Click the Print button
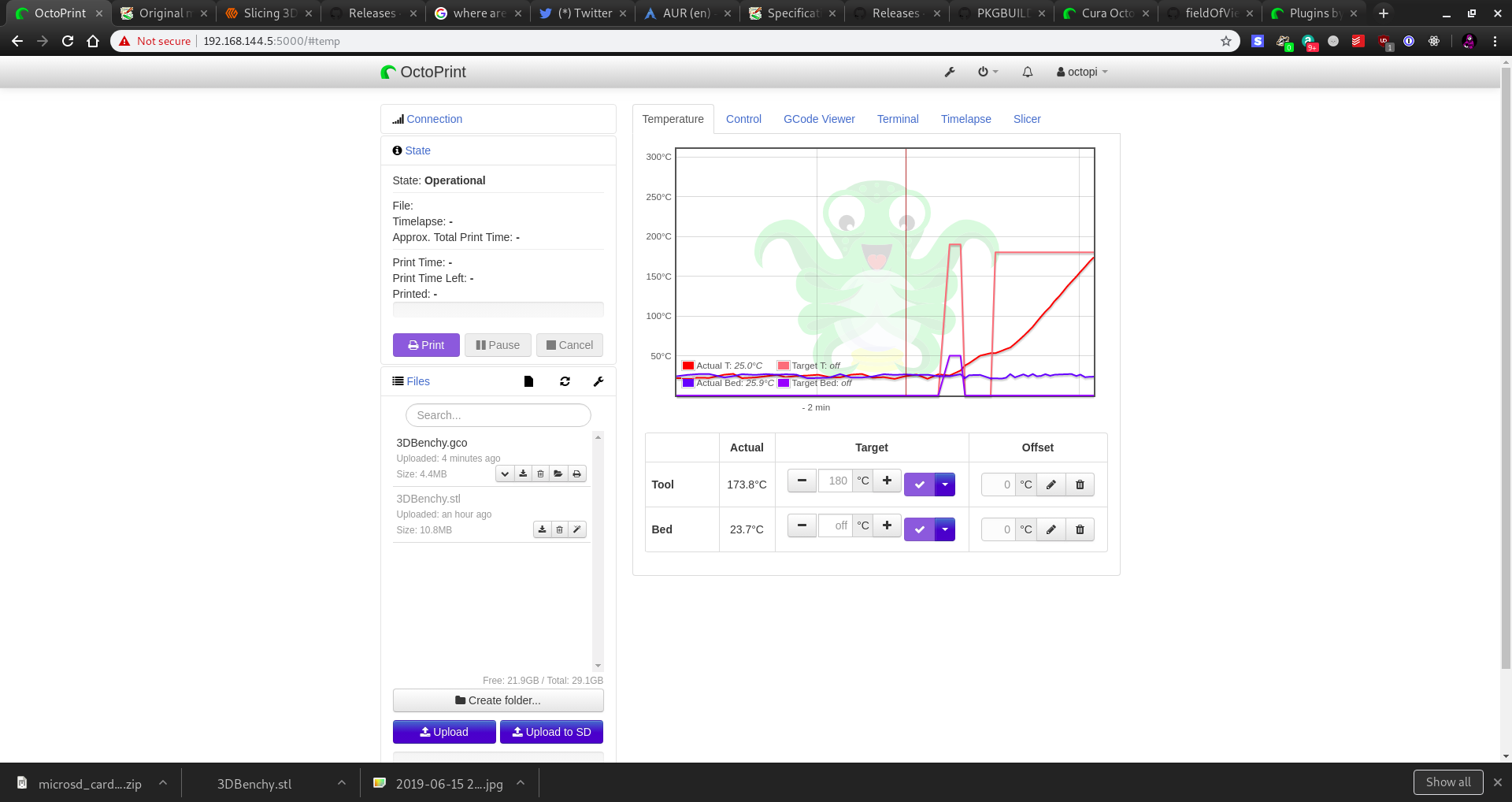This screenshot has width=1512, height=802. [426, 345]
